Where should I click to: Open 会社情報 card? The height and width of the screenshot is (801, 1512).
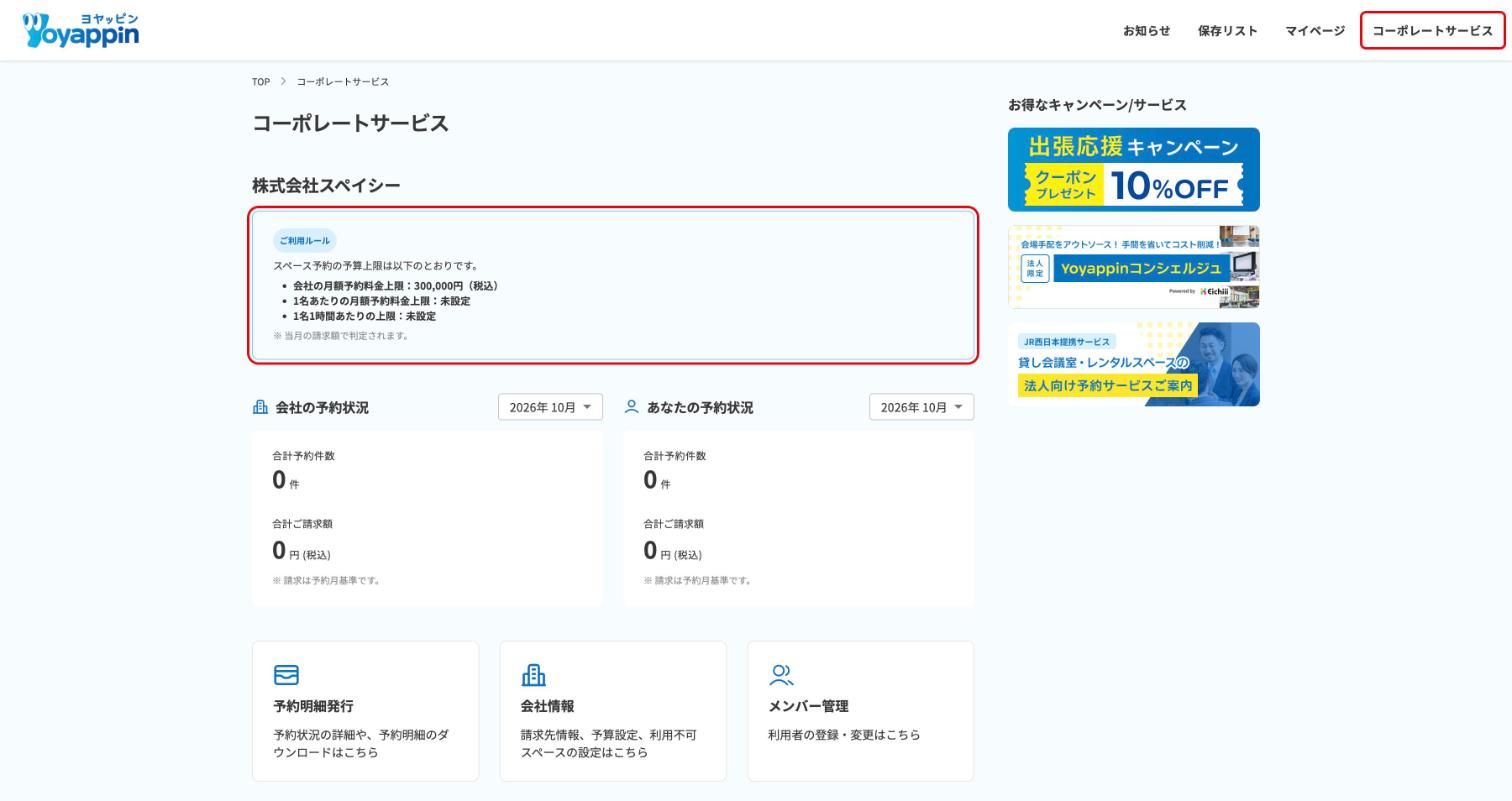[x=613, y=711]
